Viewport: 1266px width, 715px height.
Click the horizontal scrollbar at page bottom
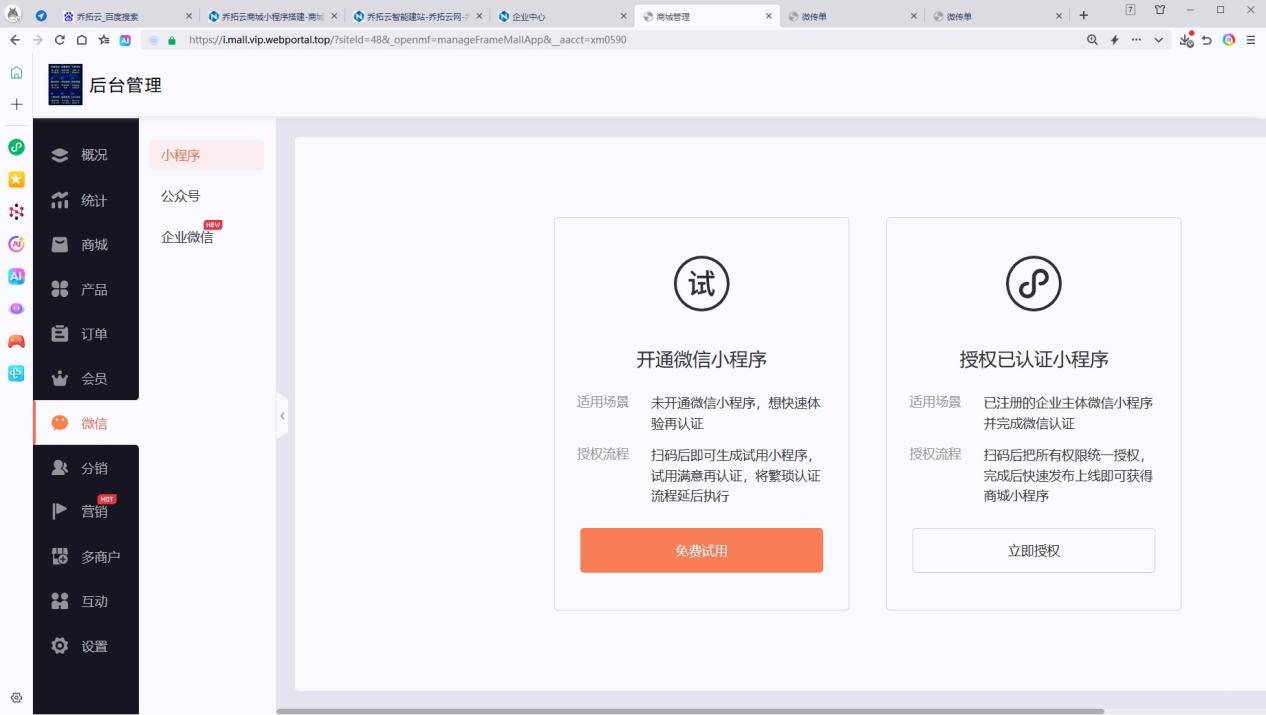coord(690,711)
